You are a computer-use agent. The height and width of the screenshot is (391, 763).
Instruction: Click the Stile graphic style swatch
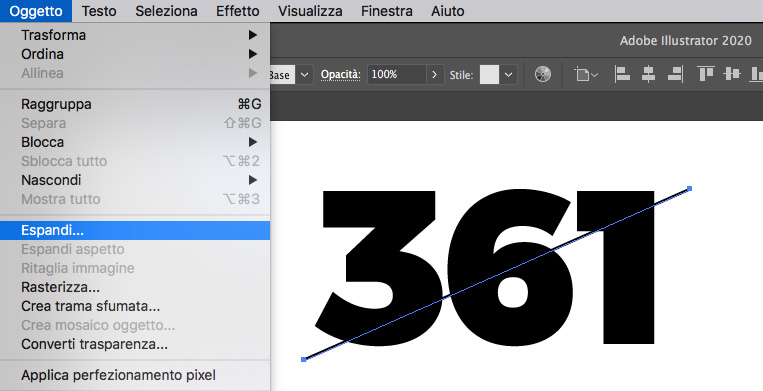point(489,75)
